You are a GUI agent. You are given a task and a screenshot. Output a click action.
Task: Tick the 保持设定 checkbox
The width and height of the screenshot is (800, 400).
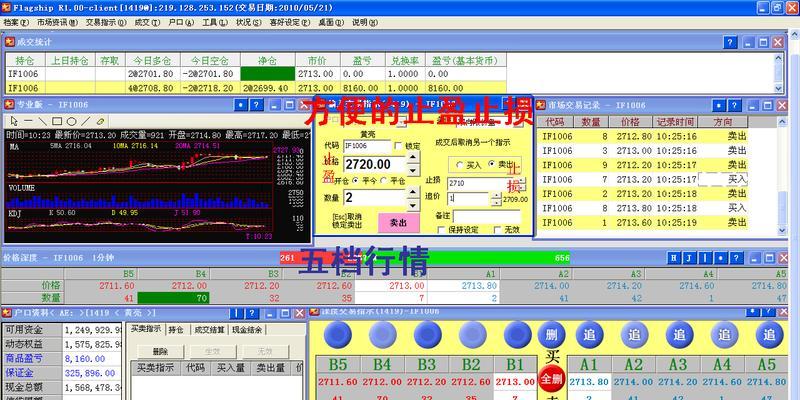point(442,230)
